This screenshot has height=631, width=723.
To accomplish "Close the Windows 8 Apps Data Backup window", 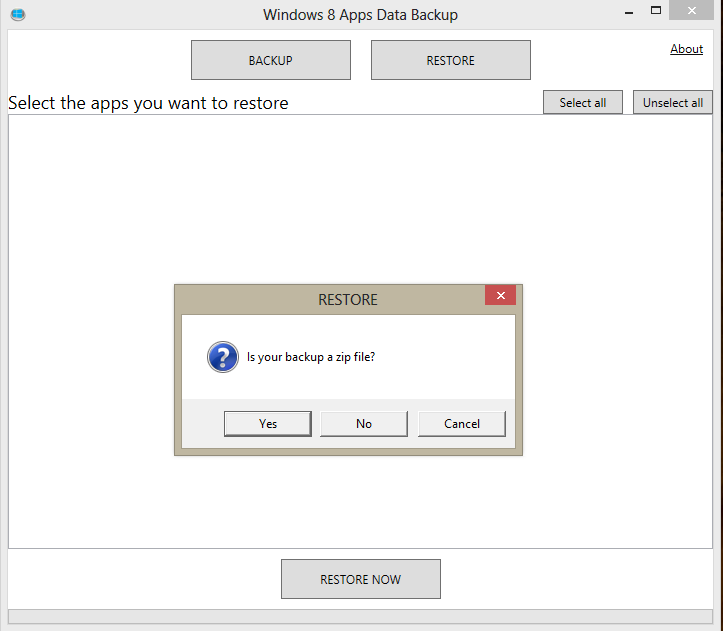I will [691, 10].
